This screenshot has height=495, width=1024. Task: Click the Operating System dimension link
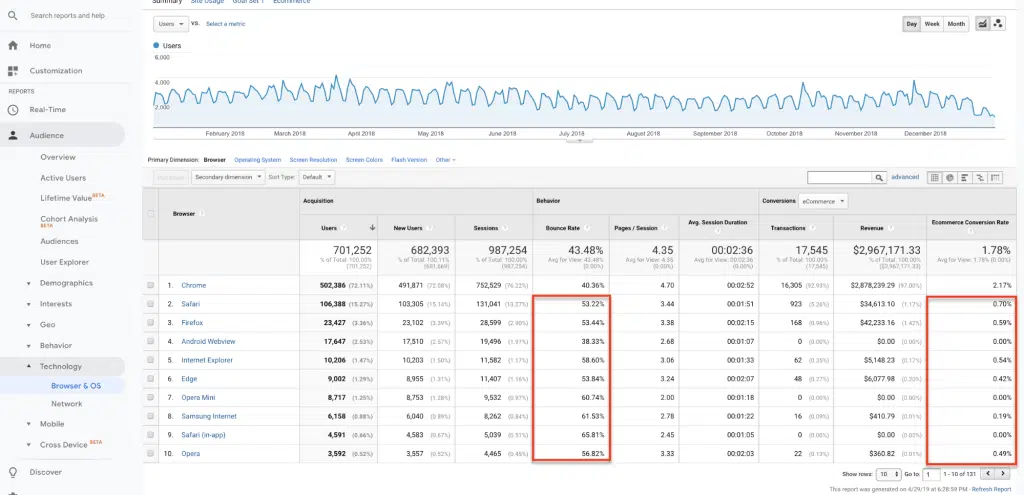[x=258, y=160]
